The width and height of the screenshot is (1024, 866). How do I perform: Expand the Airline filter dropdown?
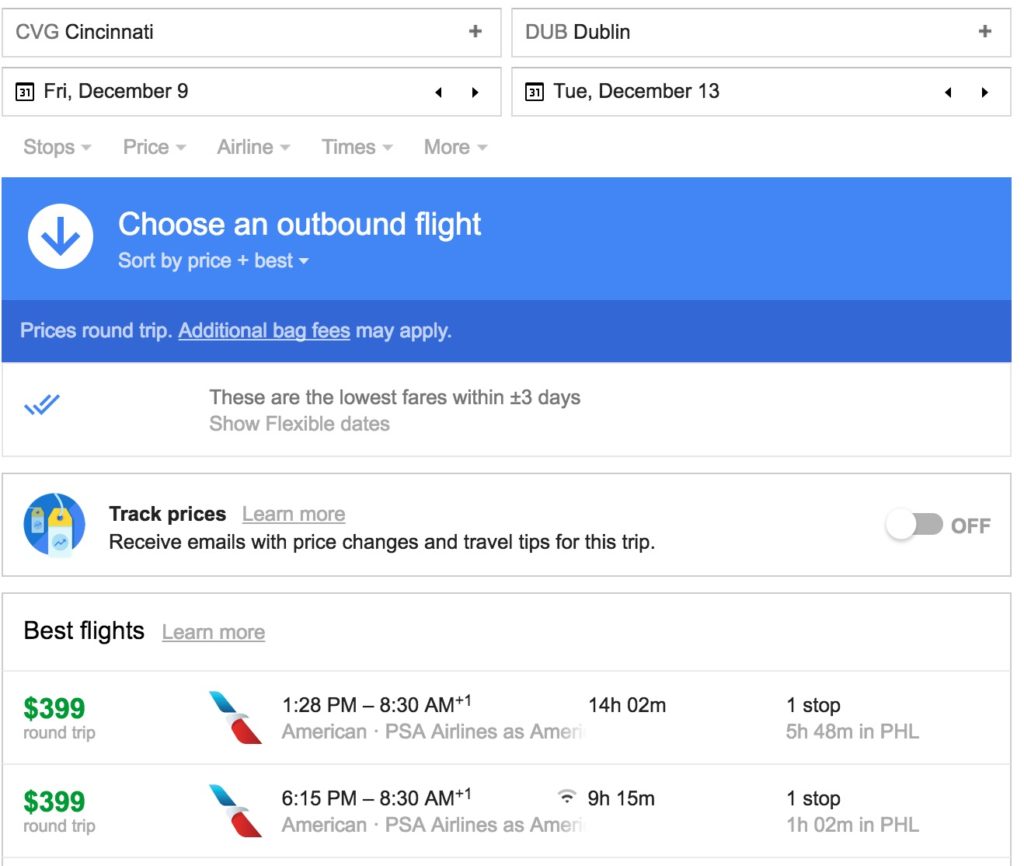pyautogui.click(x=253, y=147)
